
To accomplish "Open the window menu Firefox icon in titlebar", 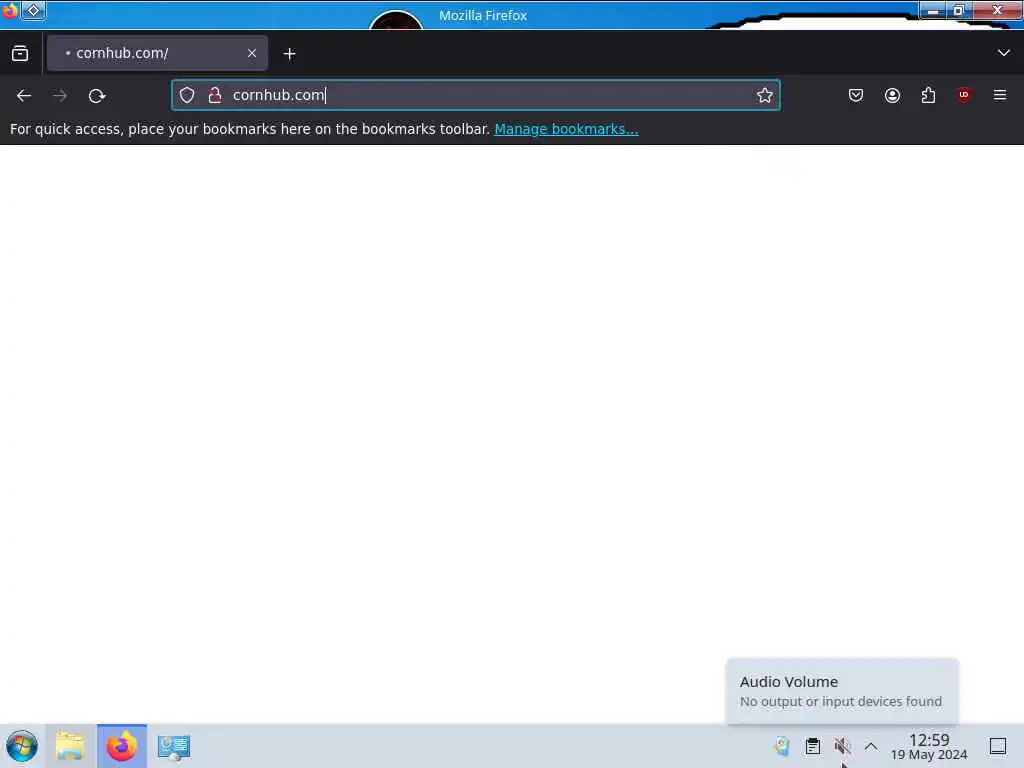I will pos(10,10).
